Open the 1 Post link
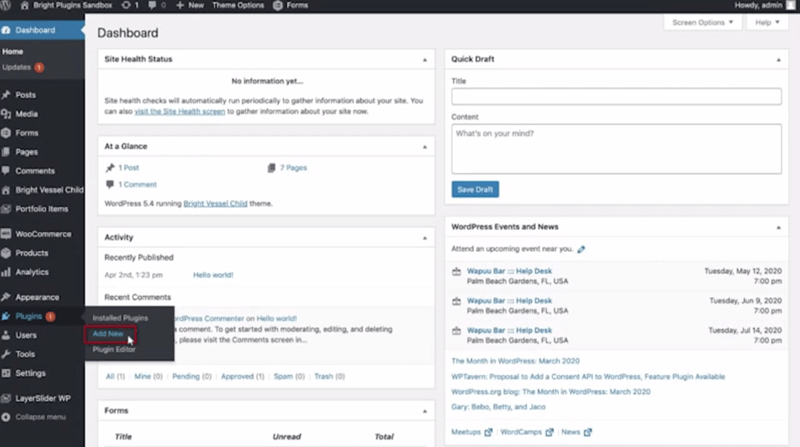 coord(129,167)
